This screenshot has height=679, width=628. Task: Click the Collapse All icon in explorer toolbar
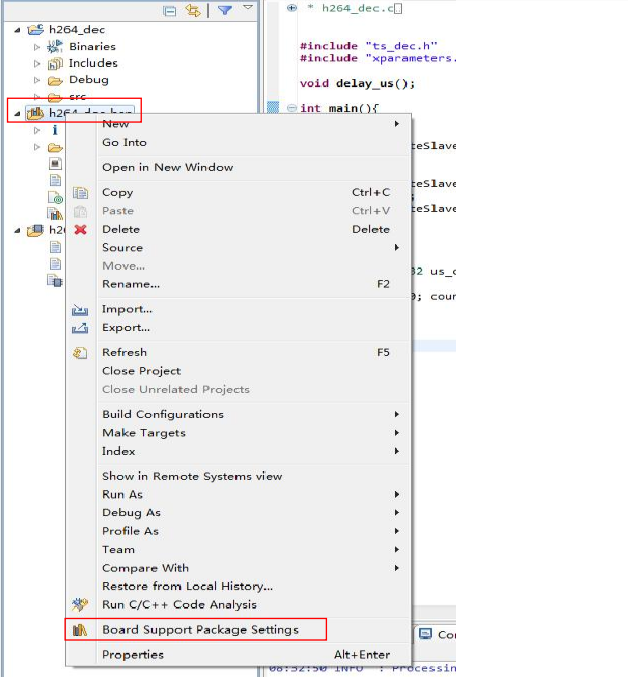tap(169, 10)
